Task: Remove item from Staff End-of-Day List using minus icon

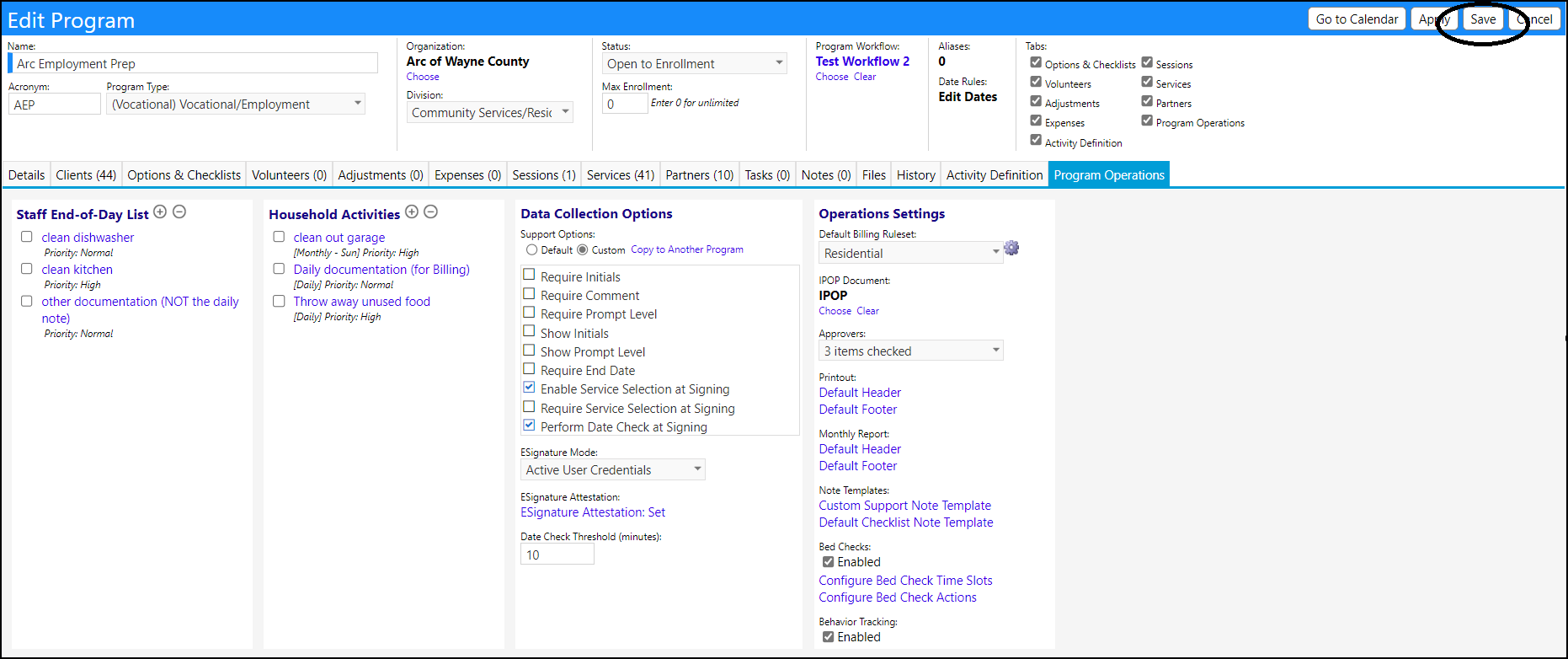Action: coord(179,212)
